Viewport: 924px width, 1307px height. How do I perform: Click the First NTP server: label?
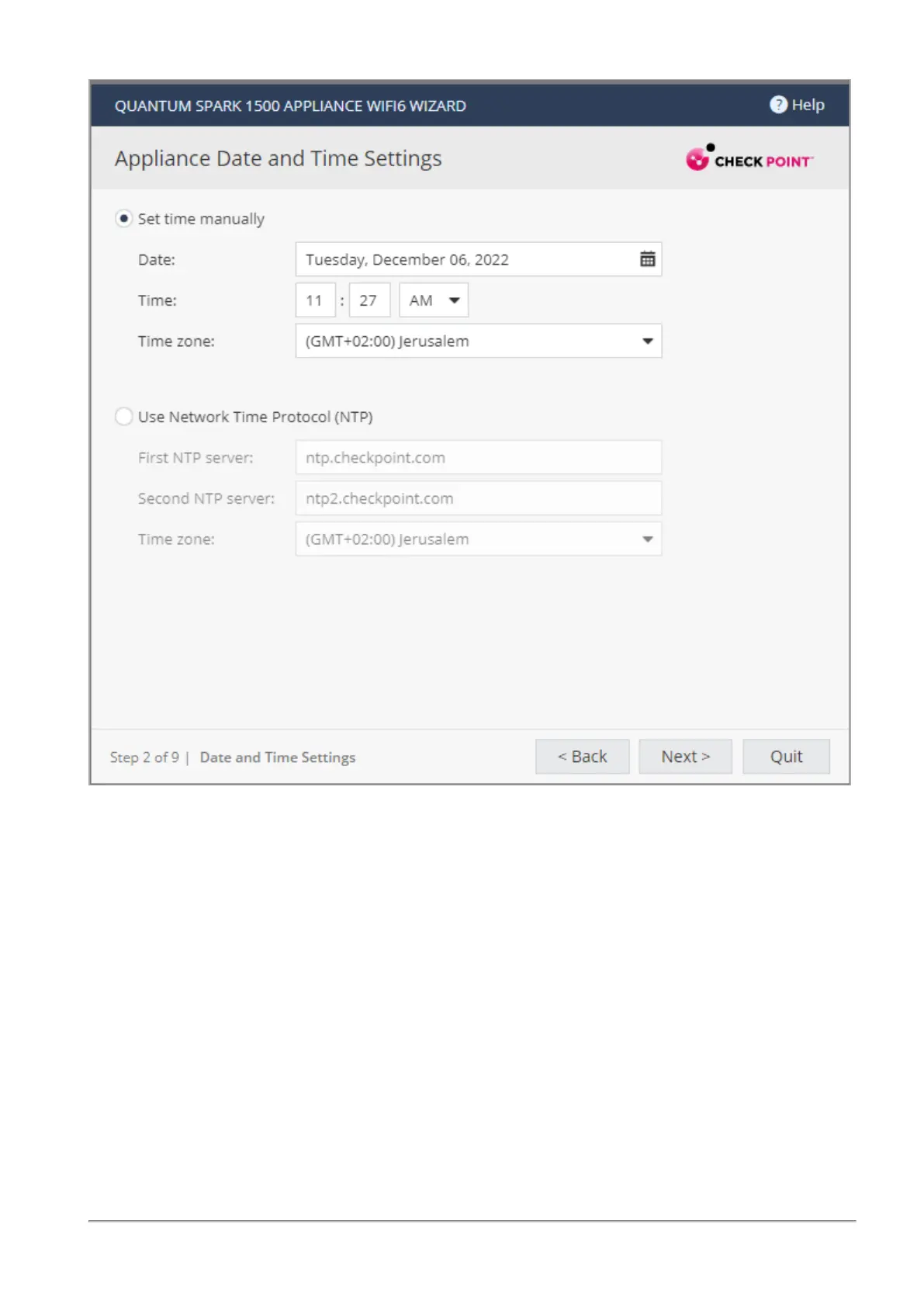(x=196, y=458)
